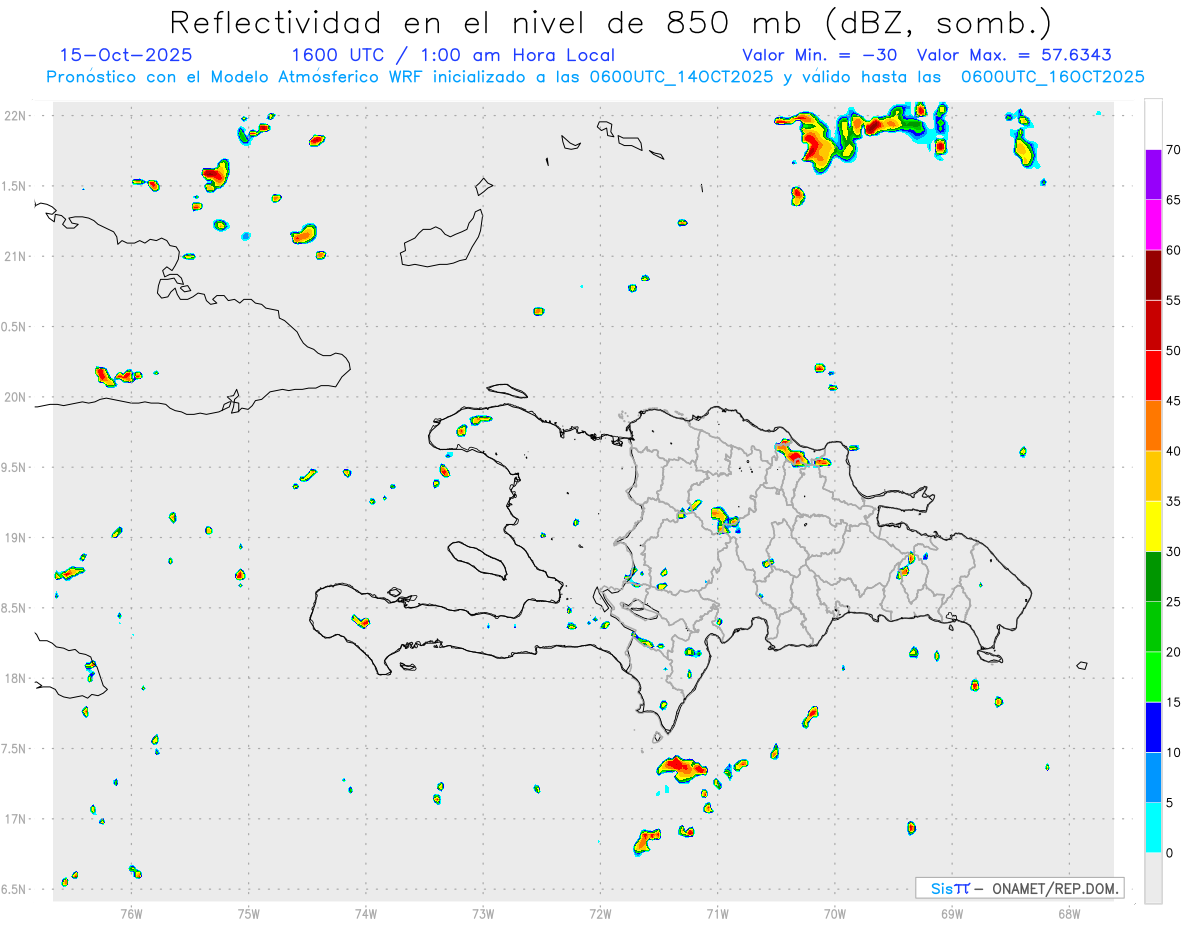Select the yellow 30–35 dBZ colorbar segment

[x=1153, y=526]
